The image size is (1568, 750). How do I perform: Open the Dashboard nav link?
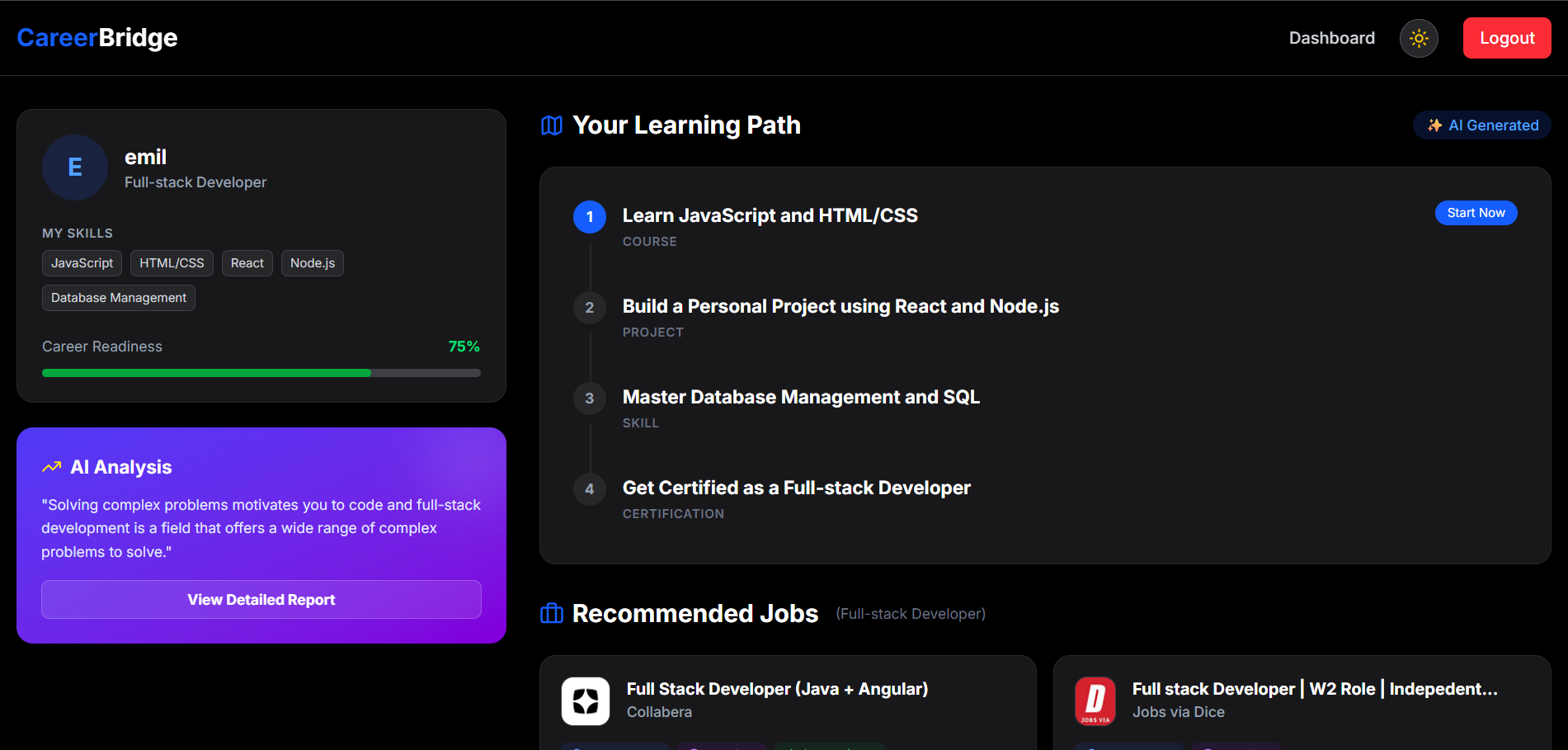pyautogui.click(x=1332, y=38)
